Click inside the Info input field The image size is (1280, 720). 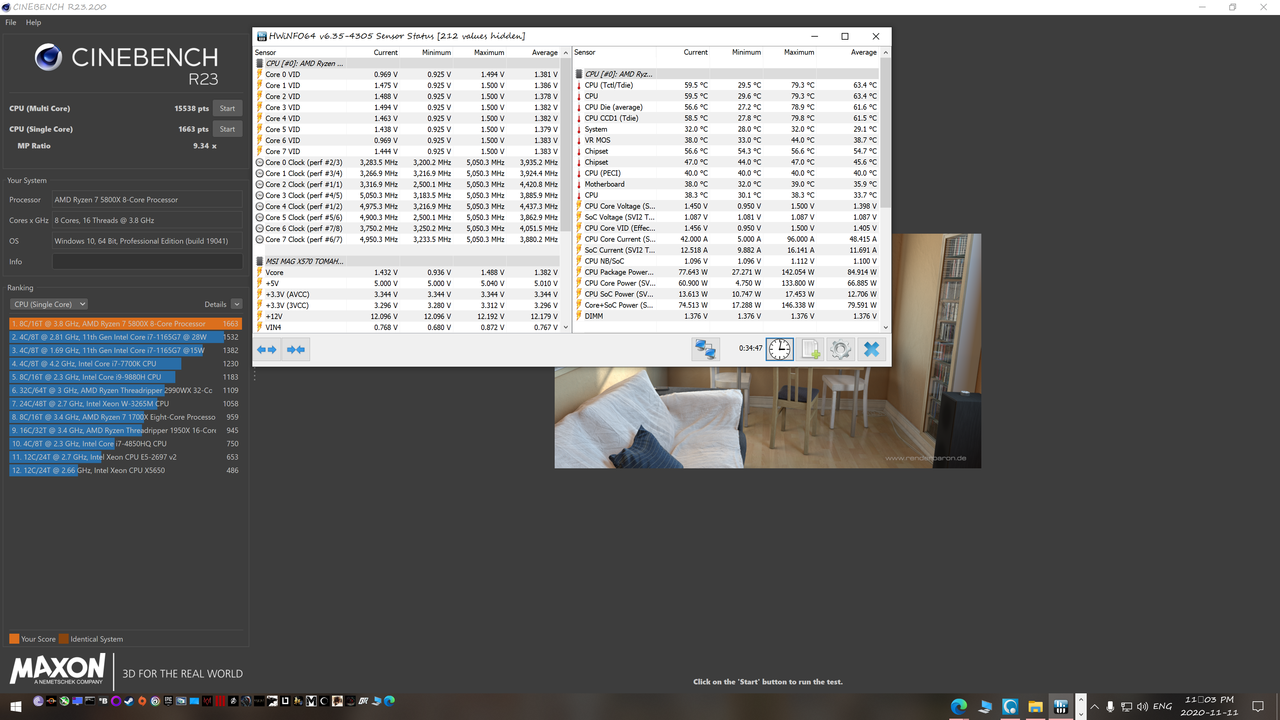[x=145, y=261]
